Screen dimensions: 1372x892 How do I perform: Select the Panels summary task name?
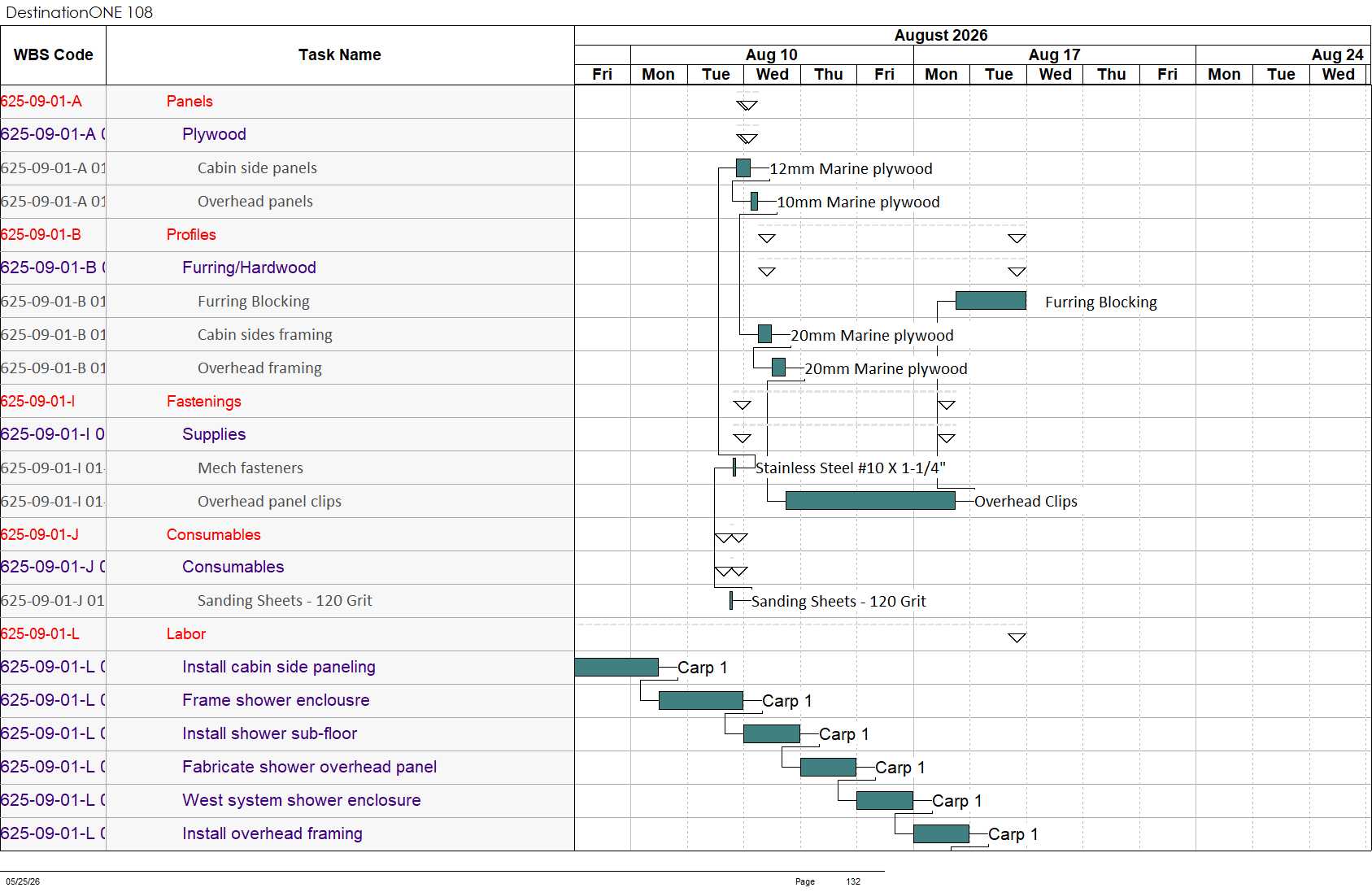click(189, 102)
